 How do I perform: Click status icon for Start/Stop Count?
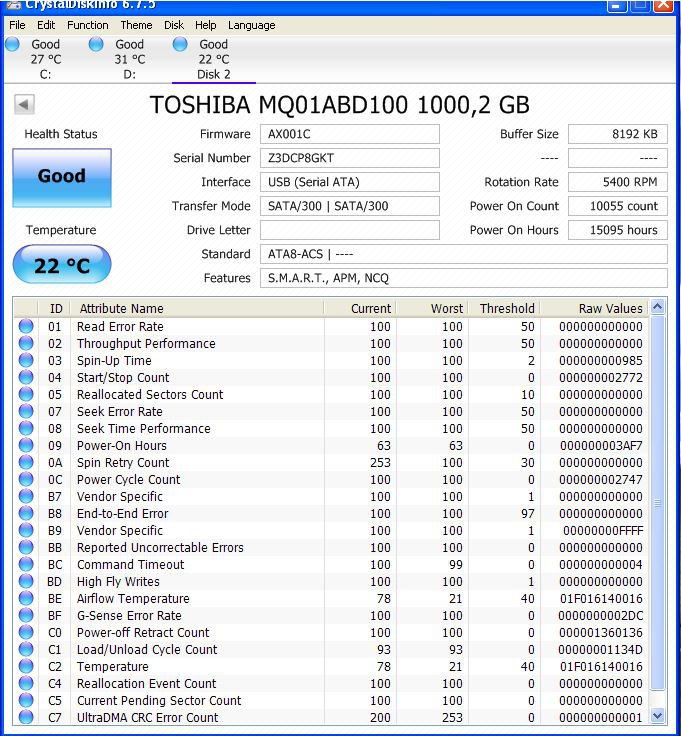tap(26, 377)
